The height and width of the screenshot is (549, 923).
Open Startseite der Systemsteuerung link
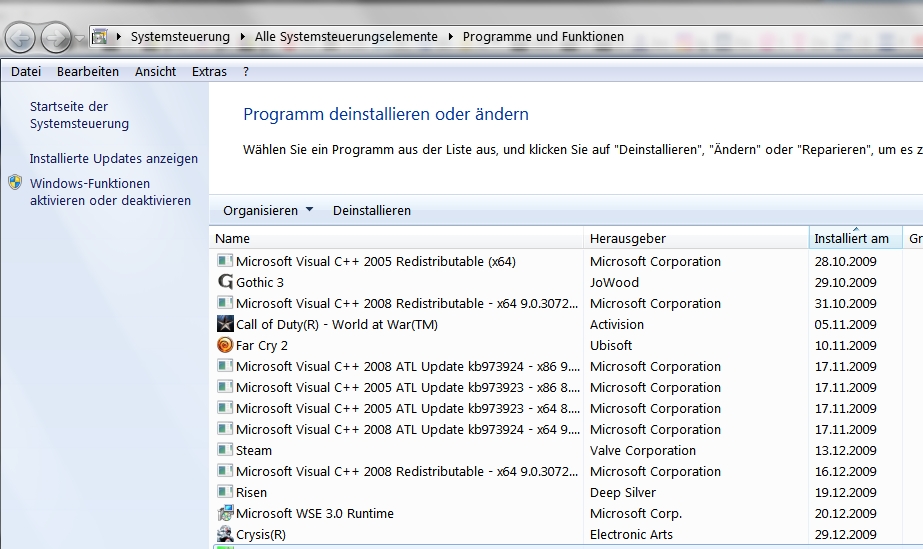(79, 115)
